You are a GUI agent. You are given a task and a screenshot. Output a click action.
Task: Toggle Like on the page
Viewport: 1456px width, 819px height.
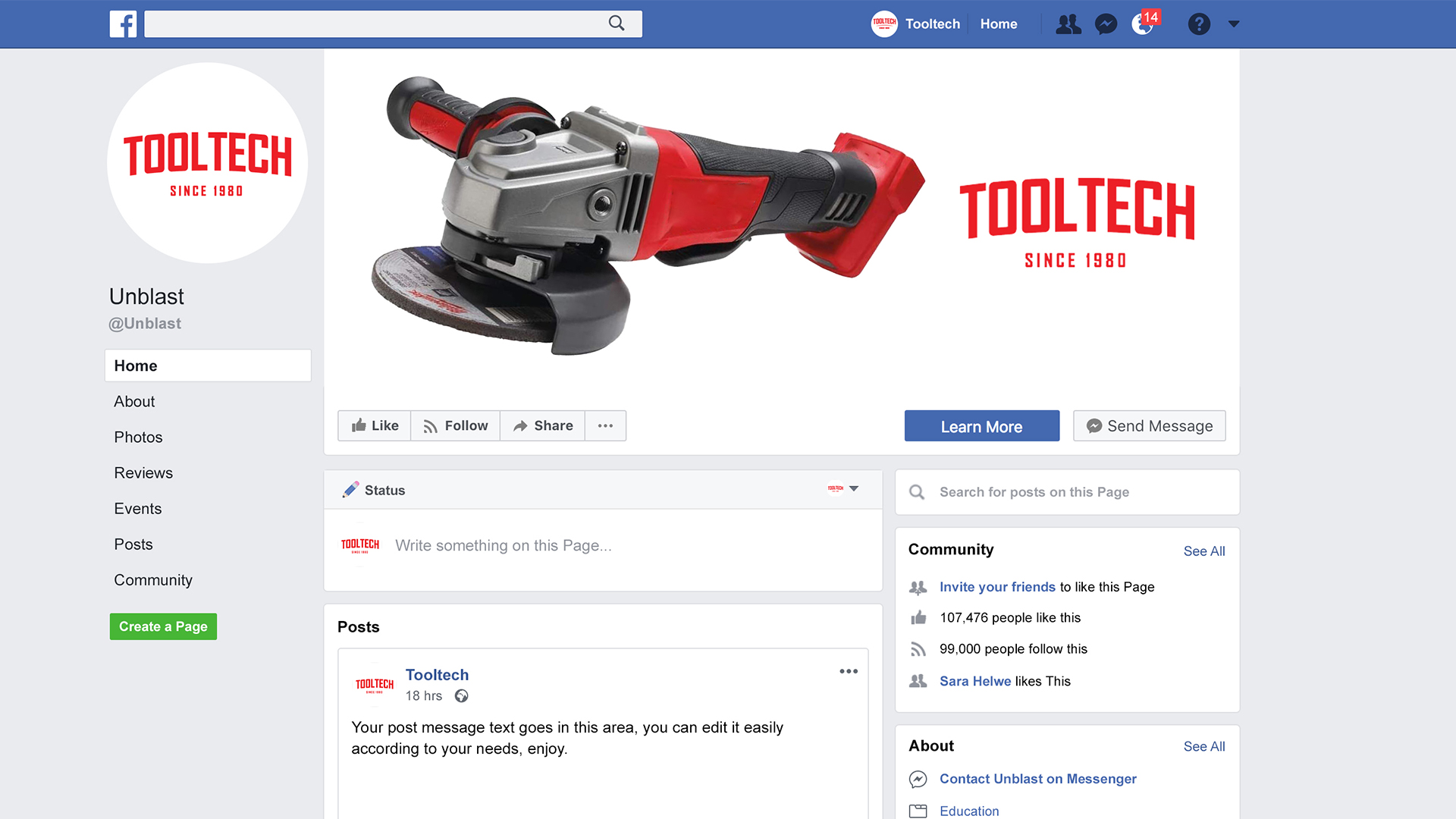tap(375, 425)
